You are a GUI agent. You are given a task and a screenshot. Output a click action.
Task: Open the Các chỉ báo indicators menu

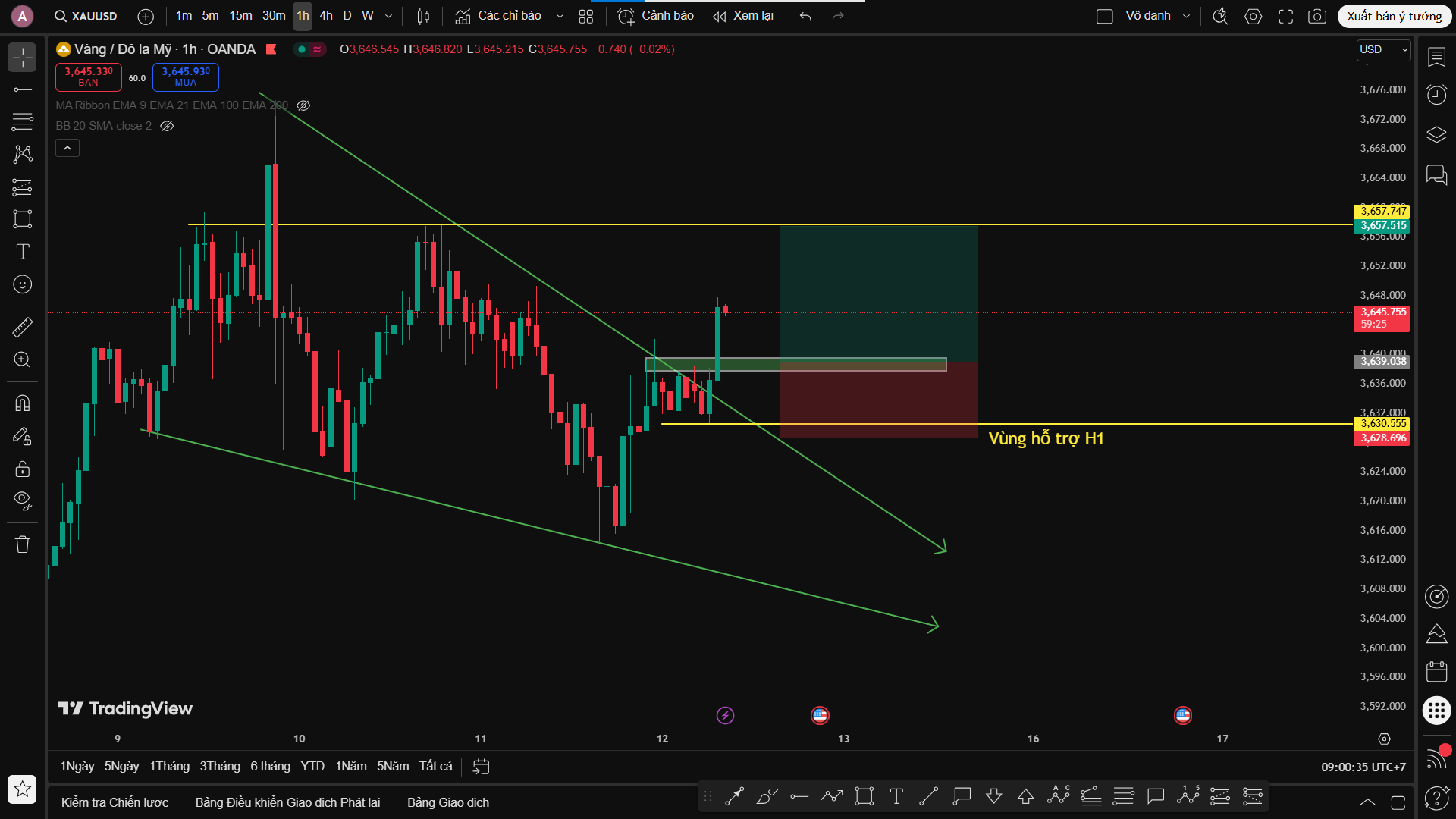tap(498, 16)
